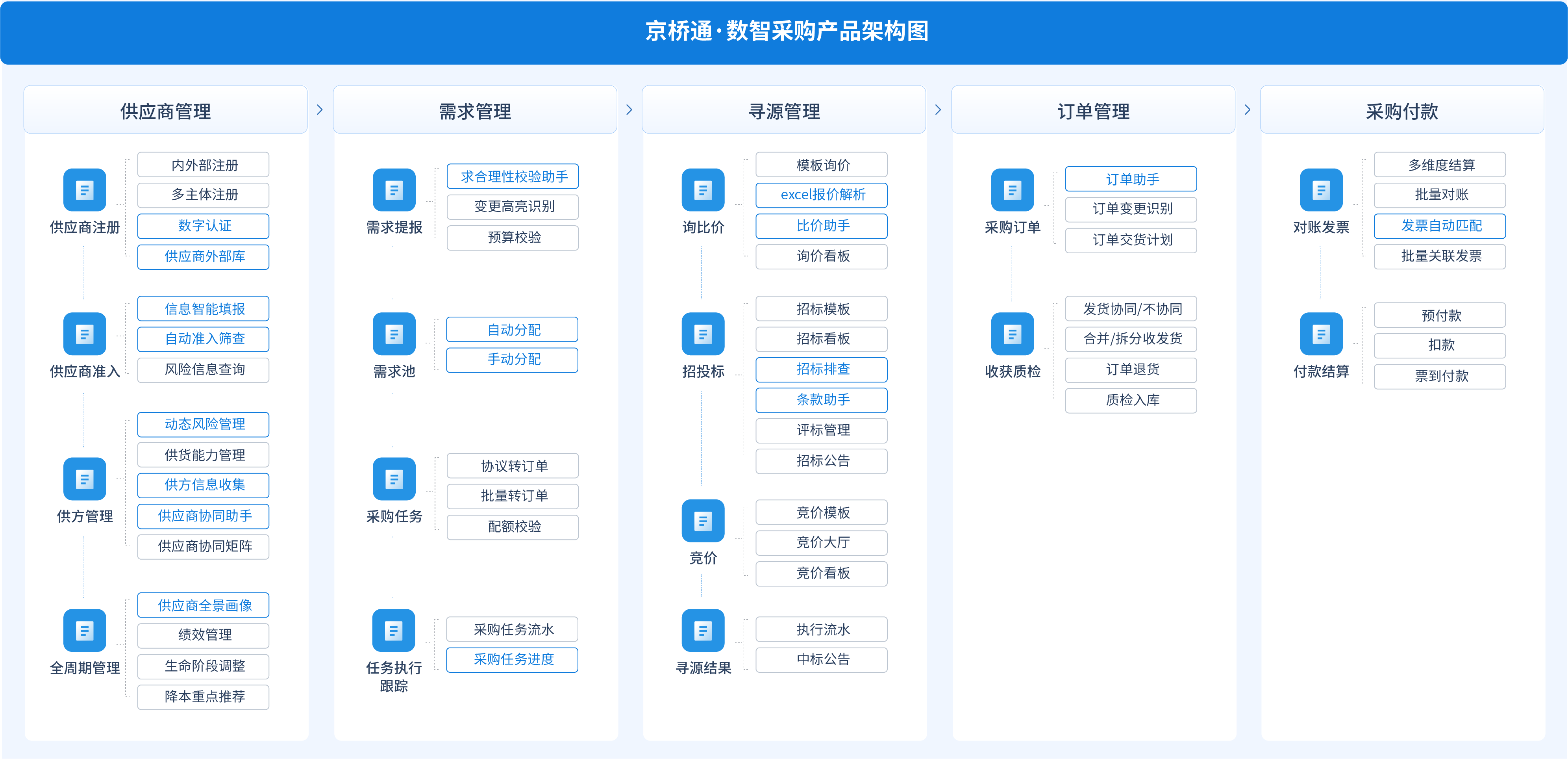Click 模板询价 text box

pyautogui.click(x=822, y=165)
